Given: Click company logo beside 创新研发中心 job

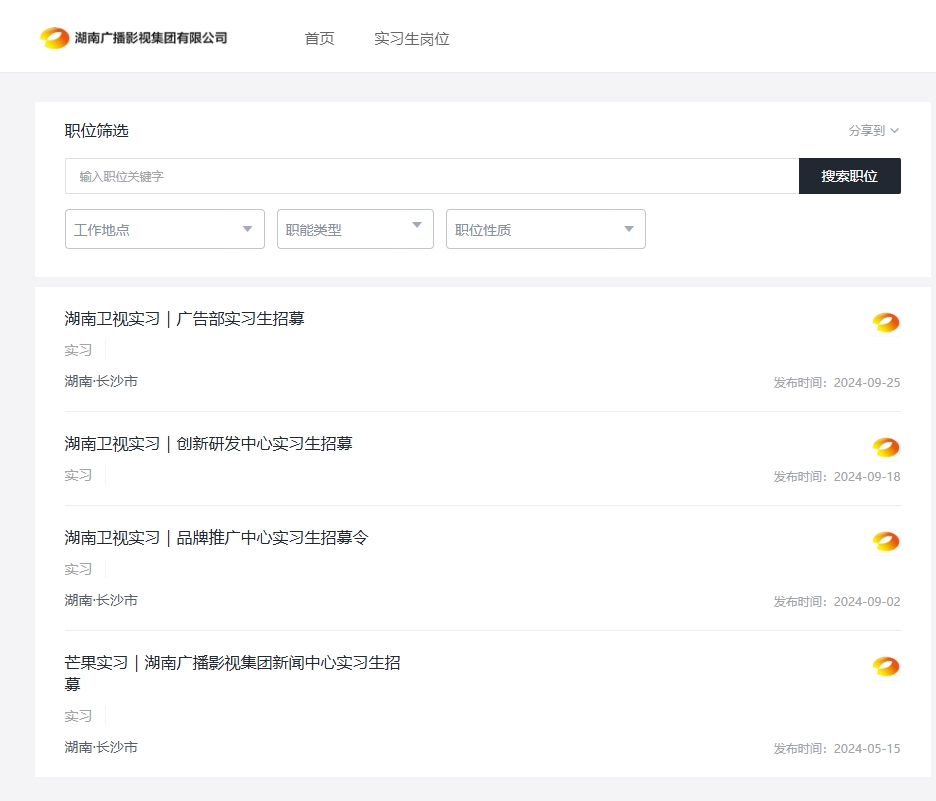Looking at the screenshot, I should [x=886, y=447].
